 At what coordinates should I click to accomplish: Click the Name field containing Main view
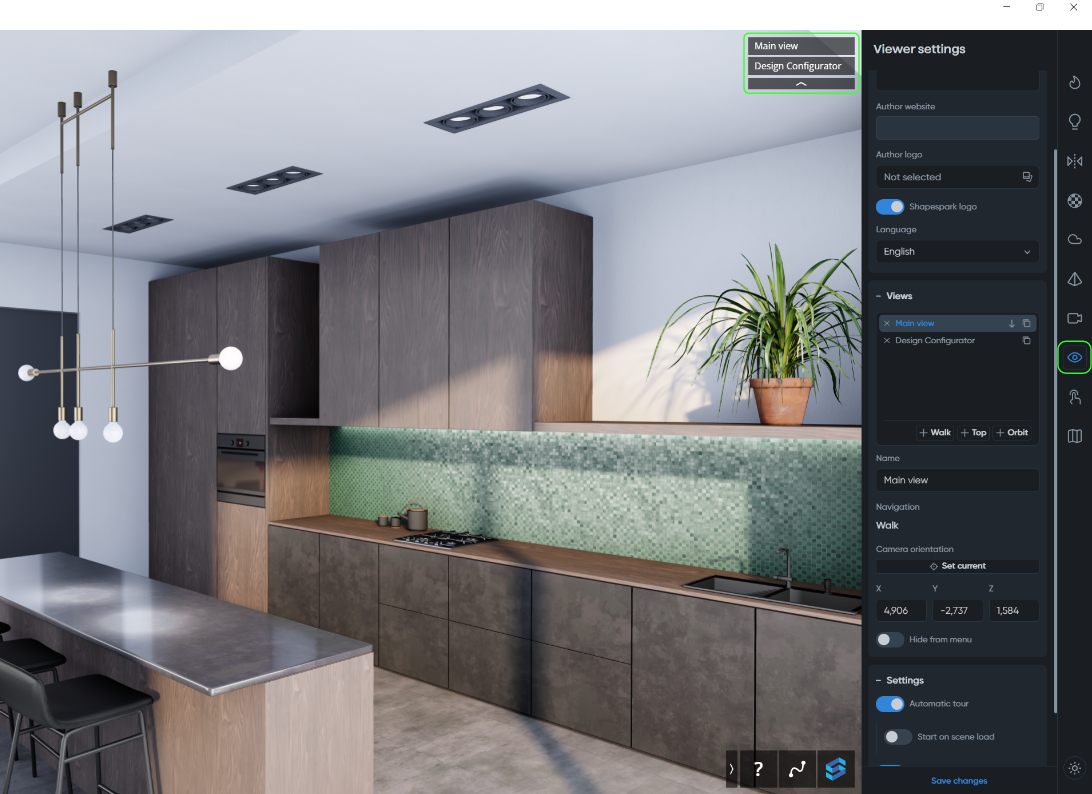[957, 480]
